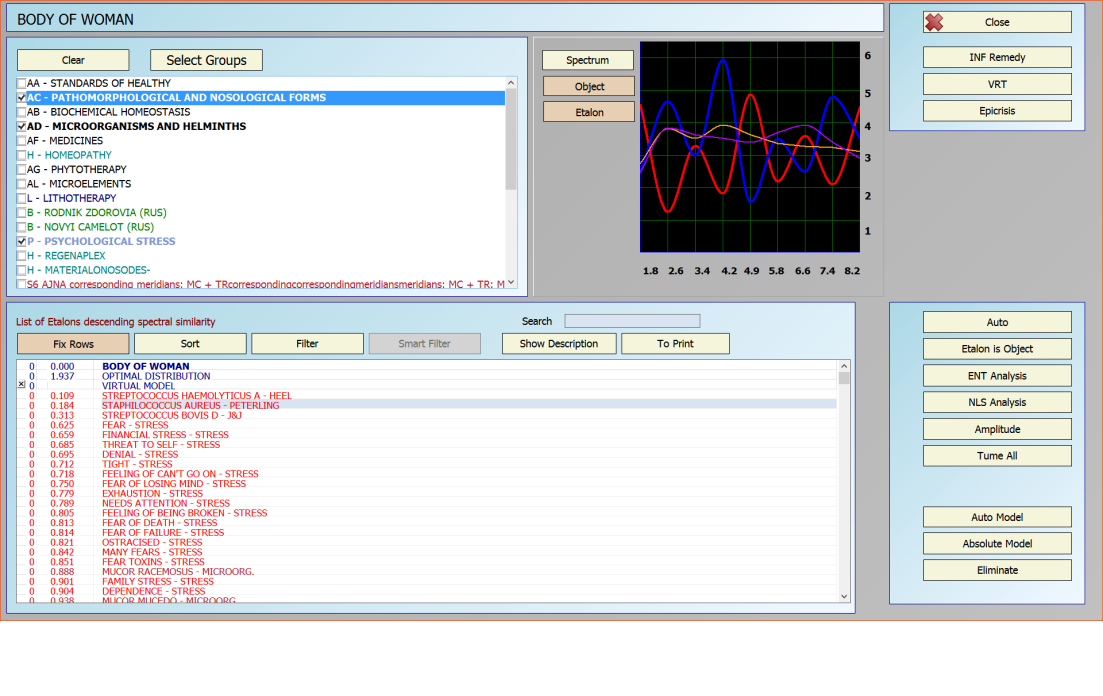Click the Sort button
This screenshot has height=696, width=1103.
(x=190, y=343)
